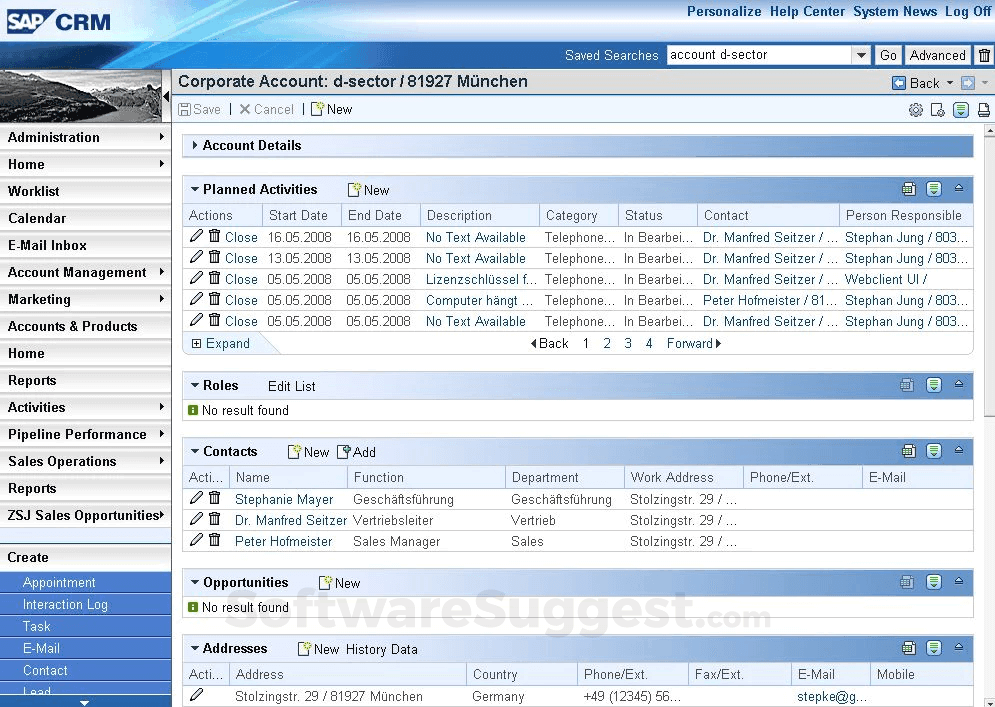The image size is (995, 707).
Task: Create new Appointment from Create list
Action: (x=85, y=582)
